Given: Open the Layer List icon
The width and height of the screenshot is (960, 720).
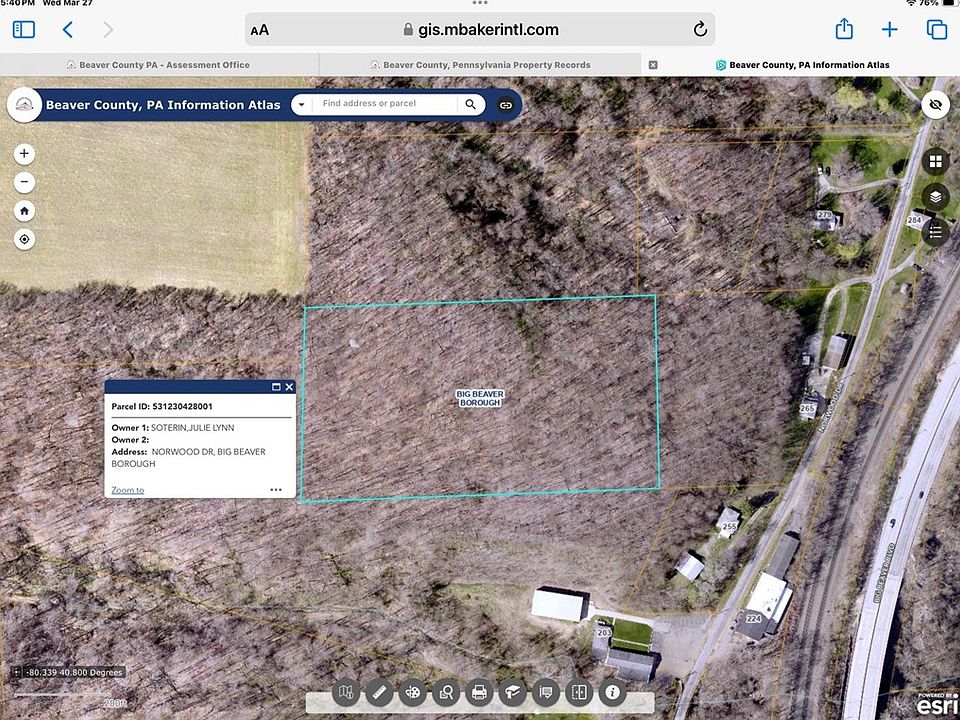Looking at the screenshot, I should click(936, 197).
